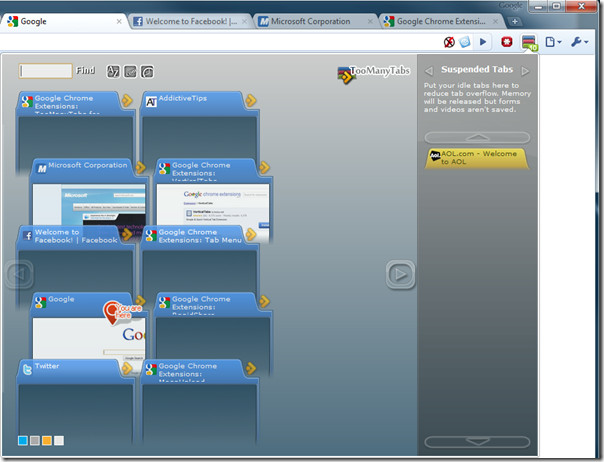Click the middle sort-mode icon beside Find
This screenshot has height=462, width=604.
point(130,71)
